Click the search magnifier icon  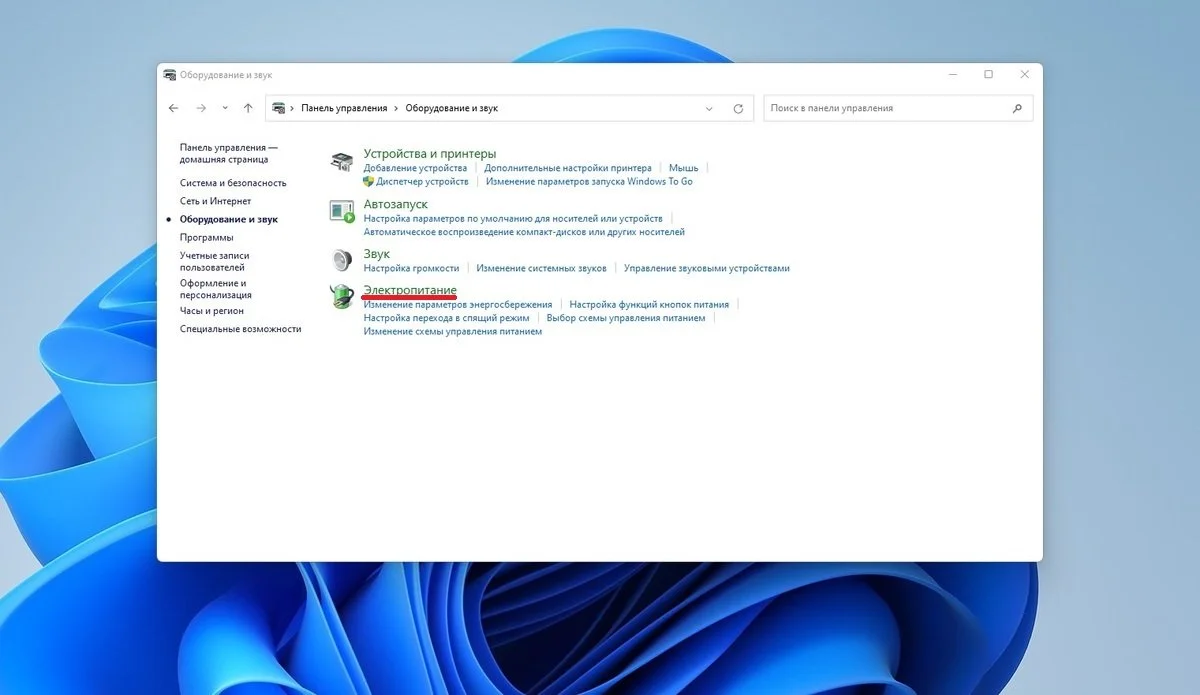pyautogui.click(x=1018, y=108)
